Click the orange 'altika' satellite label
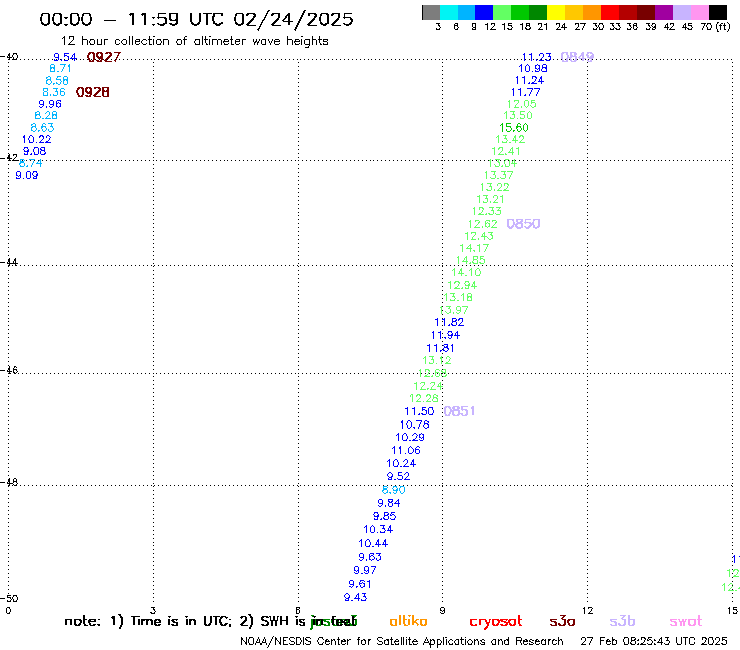Viewport: 740px width, 650px height. (x=408, y=621)
